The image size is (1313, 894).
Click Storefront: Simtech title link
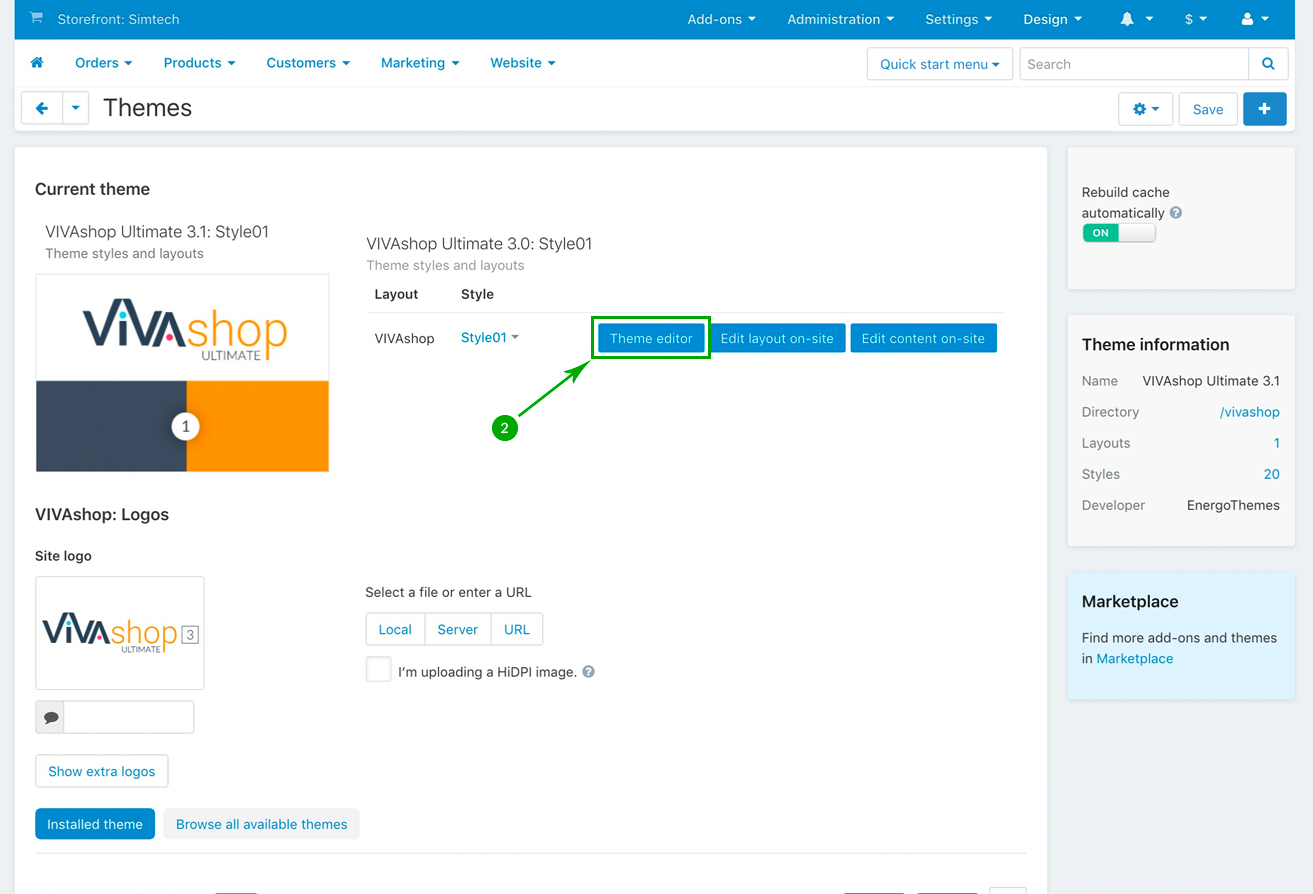(x=119, y=19)
